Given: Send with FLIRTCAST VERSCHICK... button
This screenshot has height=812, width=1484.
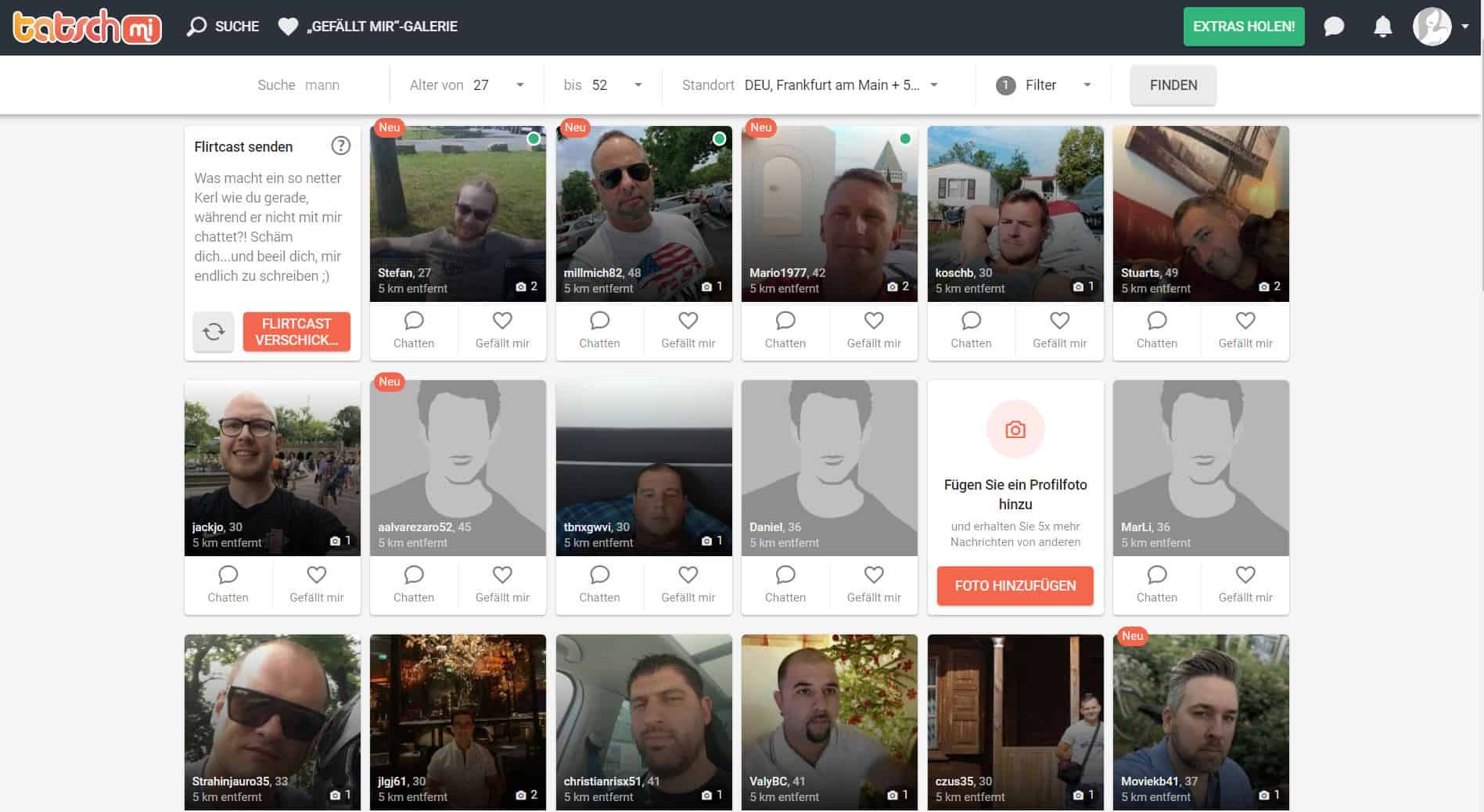Looking at the screenshot, I should pyautogui.click(x=296, y=332).
